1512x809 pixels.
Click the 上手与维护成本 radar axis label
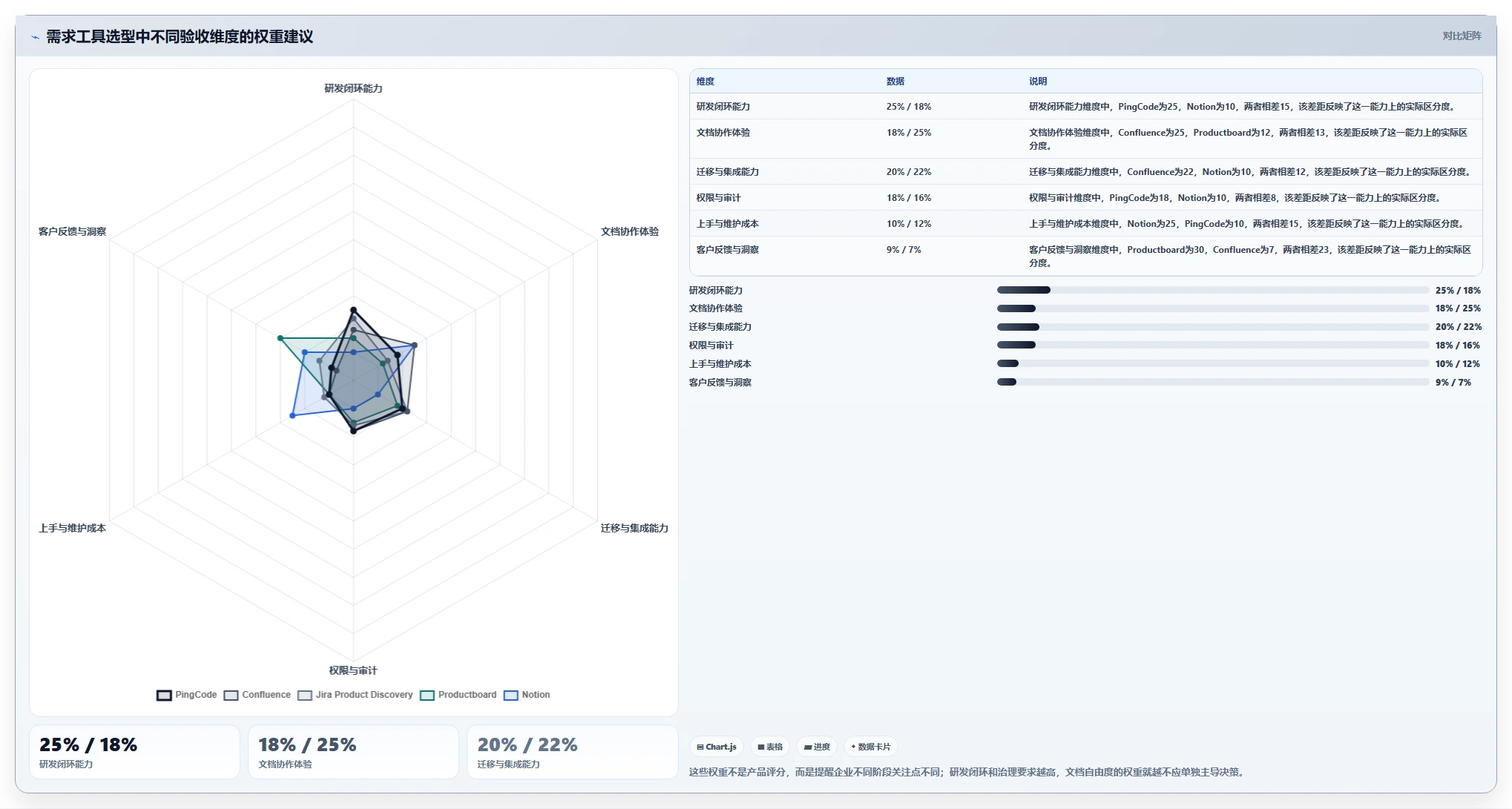pyautogui.click(x=73, y=528)
